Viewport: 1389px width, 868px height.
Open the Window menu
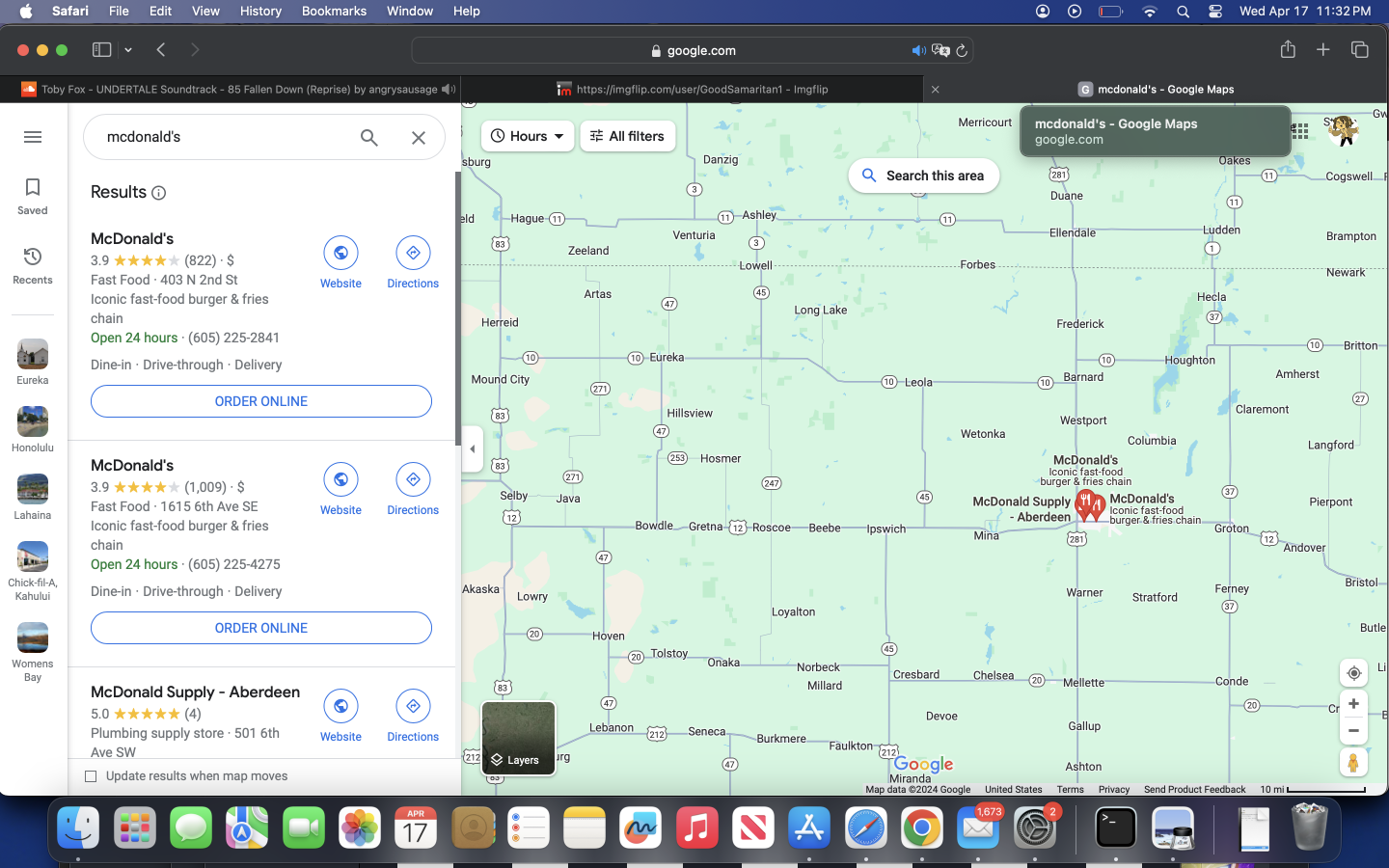(x=410, y=11)
